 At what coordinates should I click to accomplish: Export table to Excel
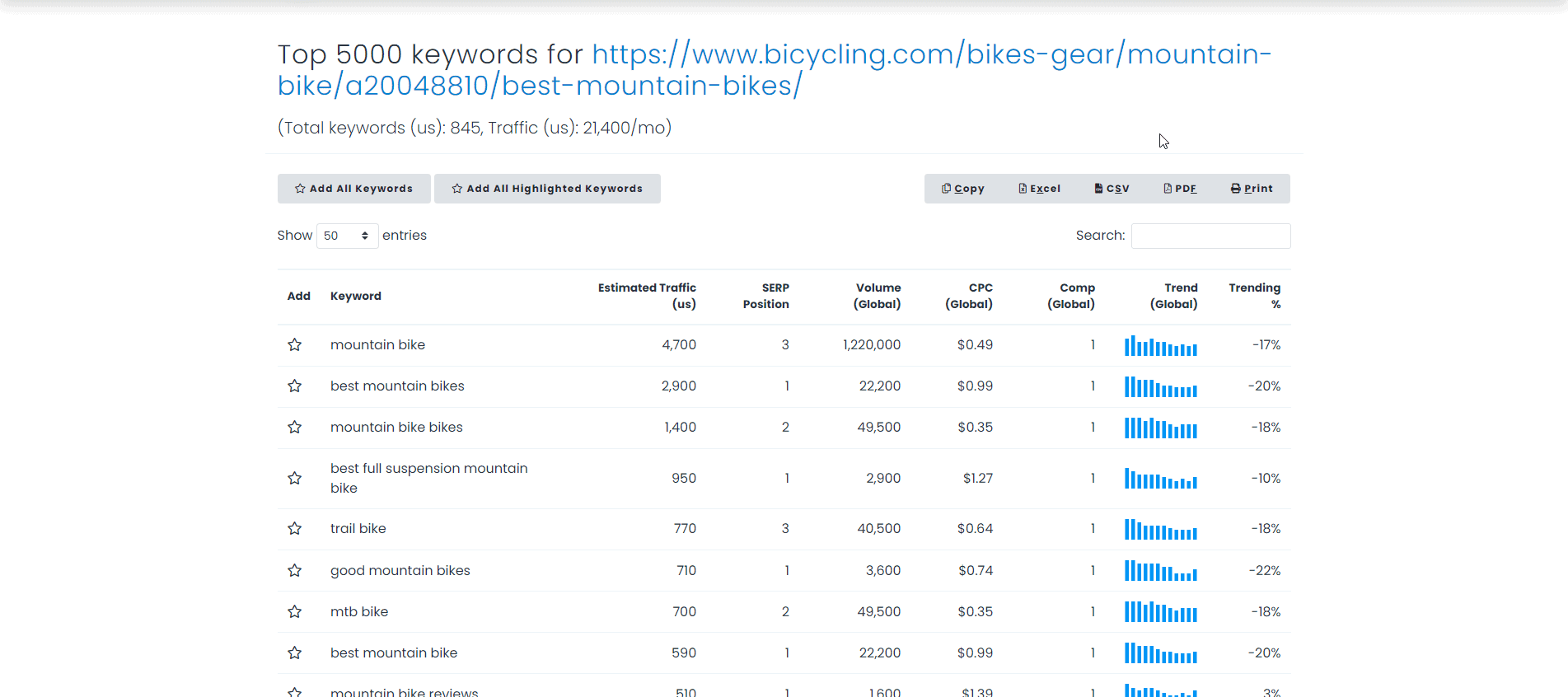1040,189
